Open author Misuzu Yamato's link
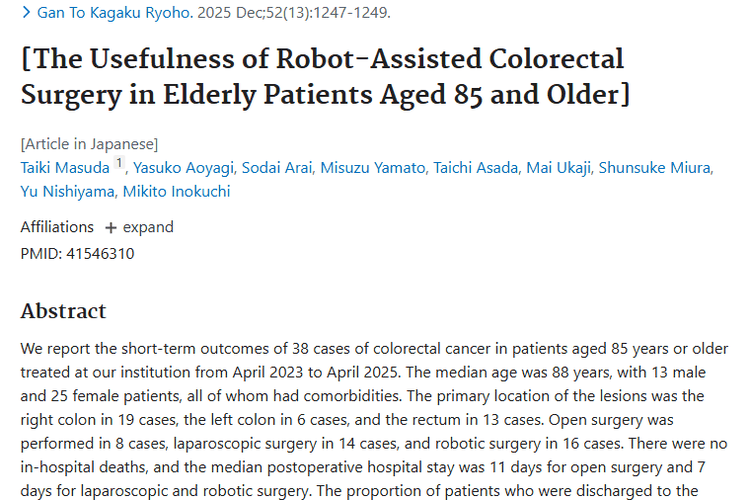This screenshot has width=750, height=500. pyautogui.click(x=371, y=167)
